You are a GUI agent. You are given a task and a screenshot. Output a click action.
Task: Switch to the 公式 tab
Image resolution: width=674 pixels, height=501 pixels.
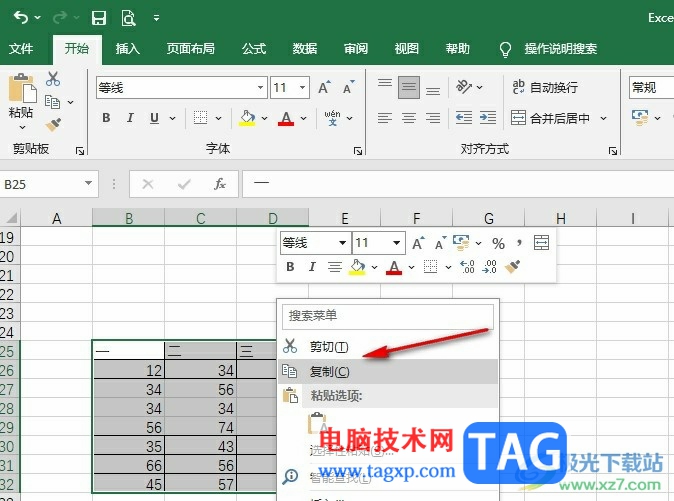[254, 49]
